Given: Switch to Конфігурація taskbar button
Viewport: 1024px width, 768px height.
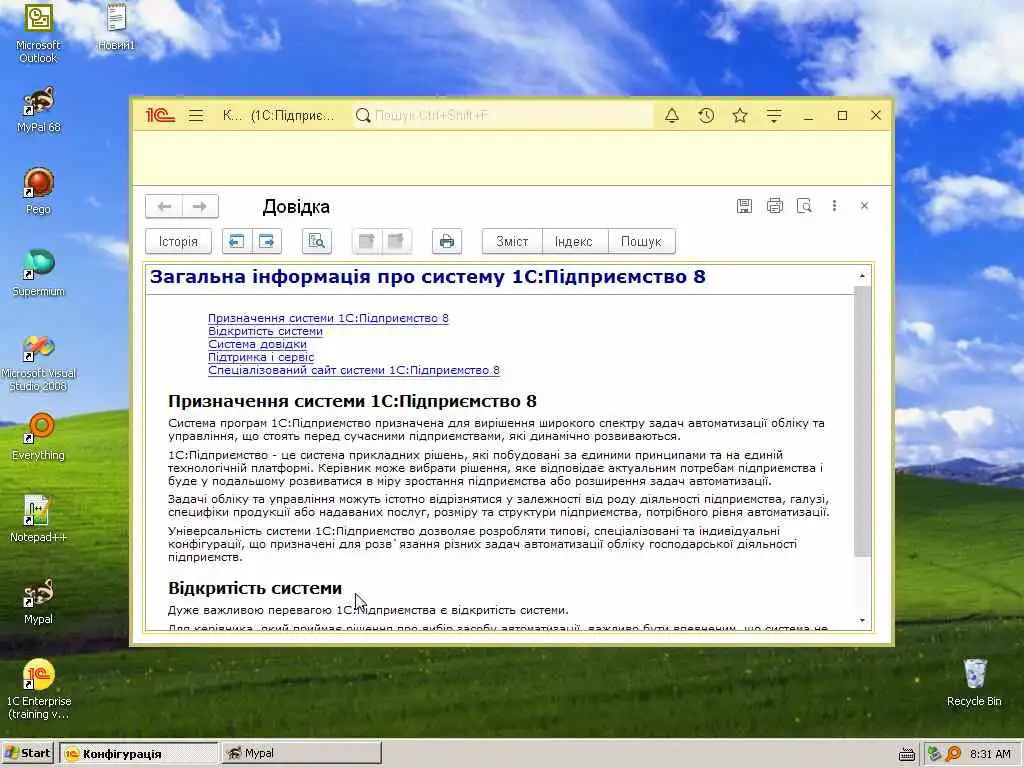Looking at the screenshot, I should pyautogui.click(x=138, y=753).
